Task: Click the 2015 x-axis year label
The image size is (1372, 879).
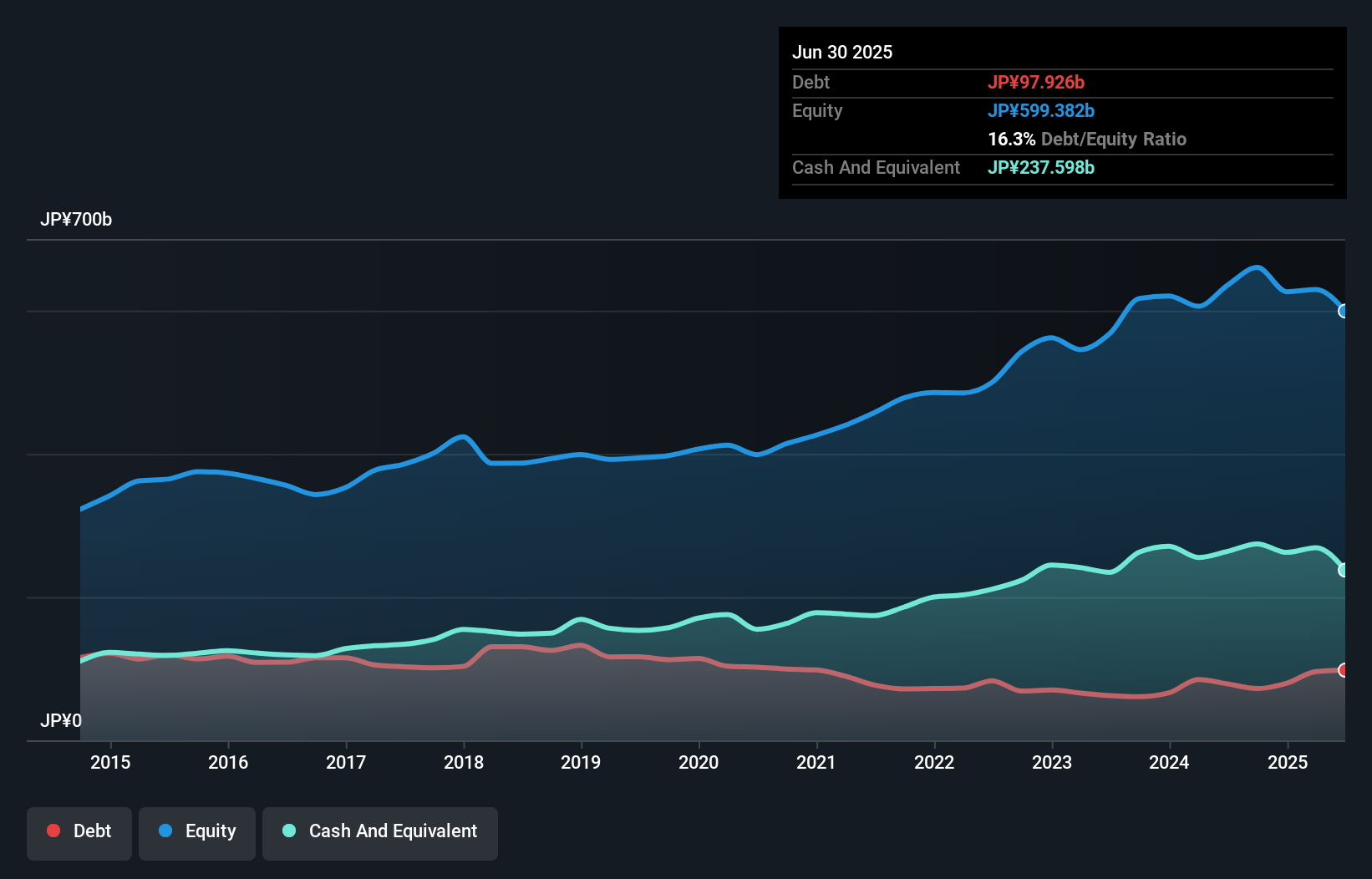Action: coord(110,762)
